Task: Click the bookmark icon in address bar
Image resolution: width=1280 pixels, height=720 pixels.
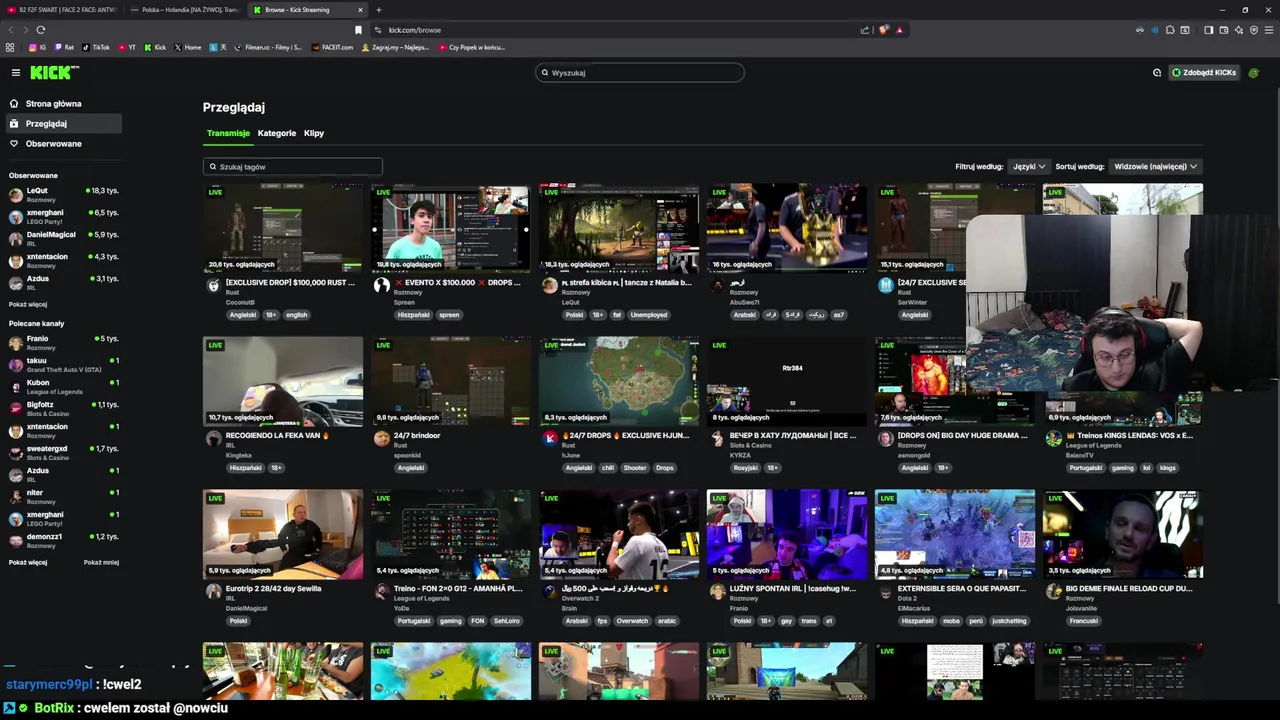Action: click(x=358, y=30)
